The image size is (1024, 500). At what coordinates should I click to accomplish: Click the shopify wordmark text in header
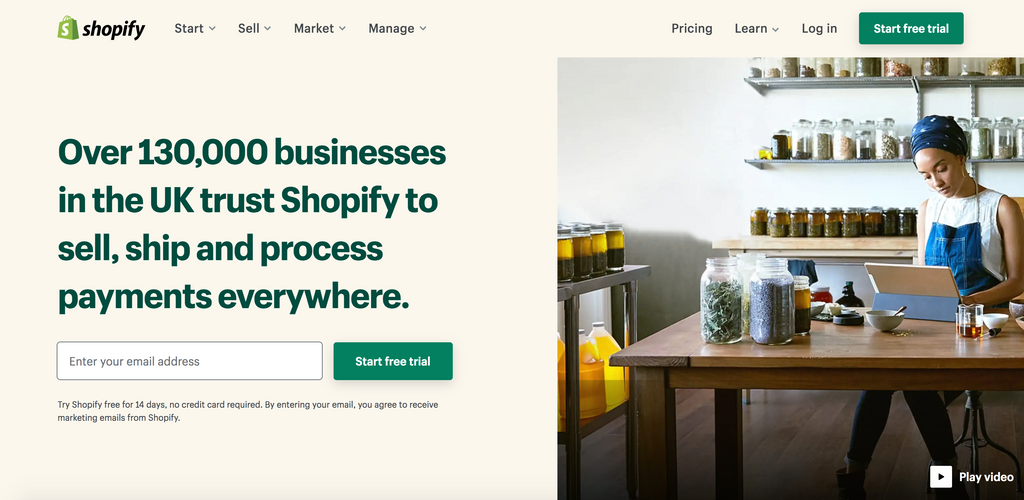coord(114,29)
